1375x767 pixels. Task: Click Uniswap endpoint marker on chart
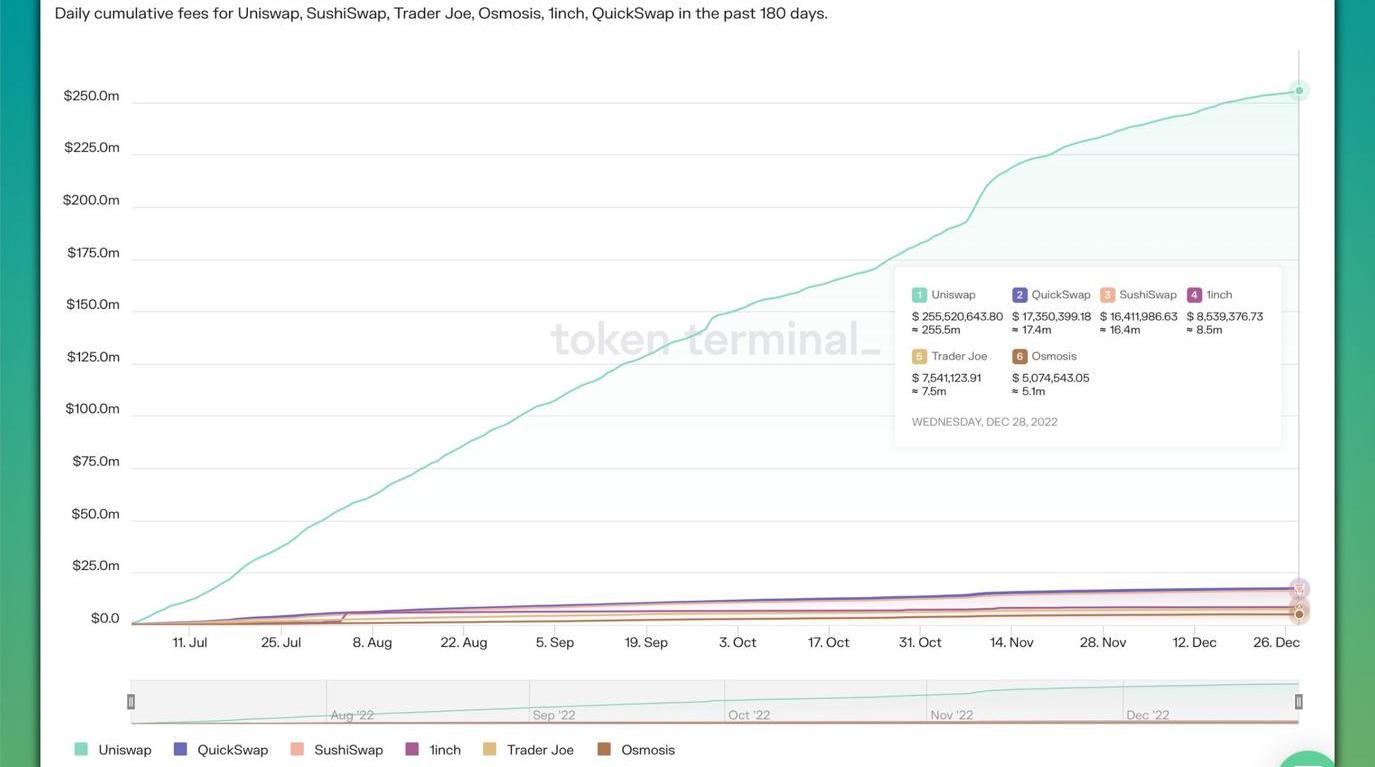tap(1299, 91)
